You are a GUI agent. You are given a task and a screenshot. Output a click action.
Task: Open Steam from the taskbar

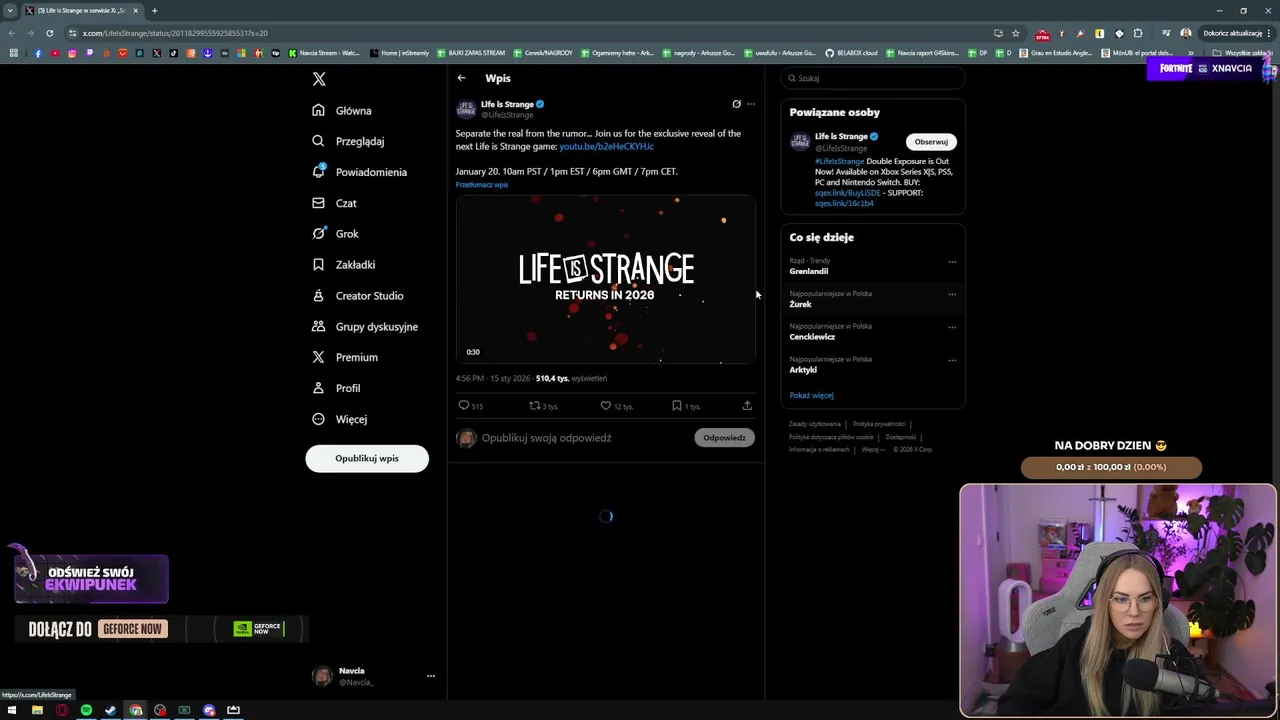(x=110, y=710)
